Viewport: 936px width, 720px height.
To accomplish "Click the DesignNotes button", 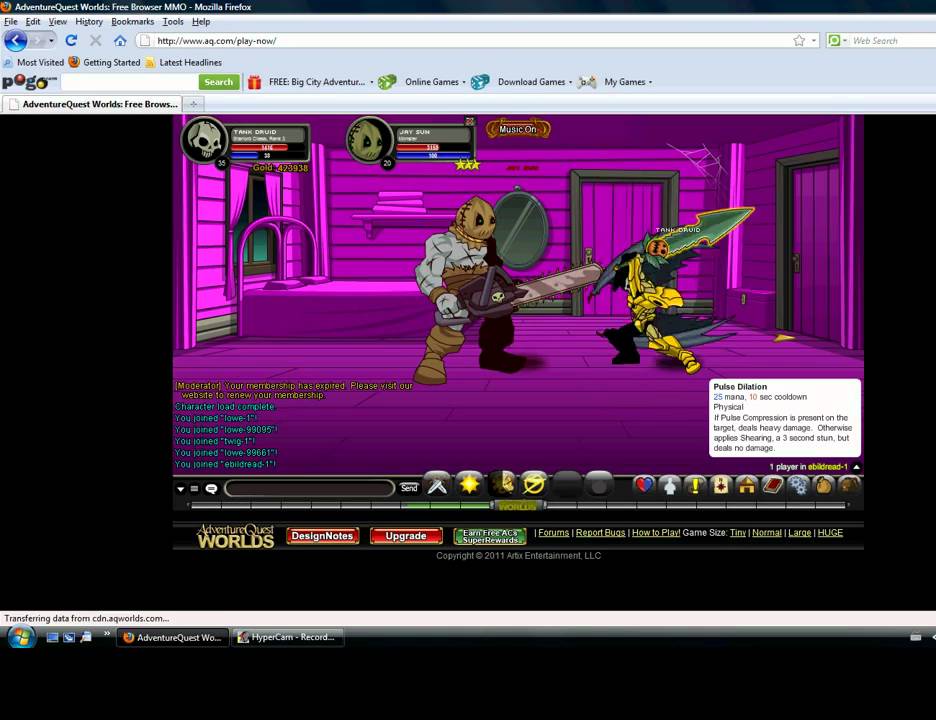I will coord(322,536).
